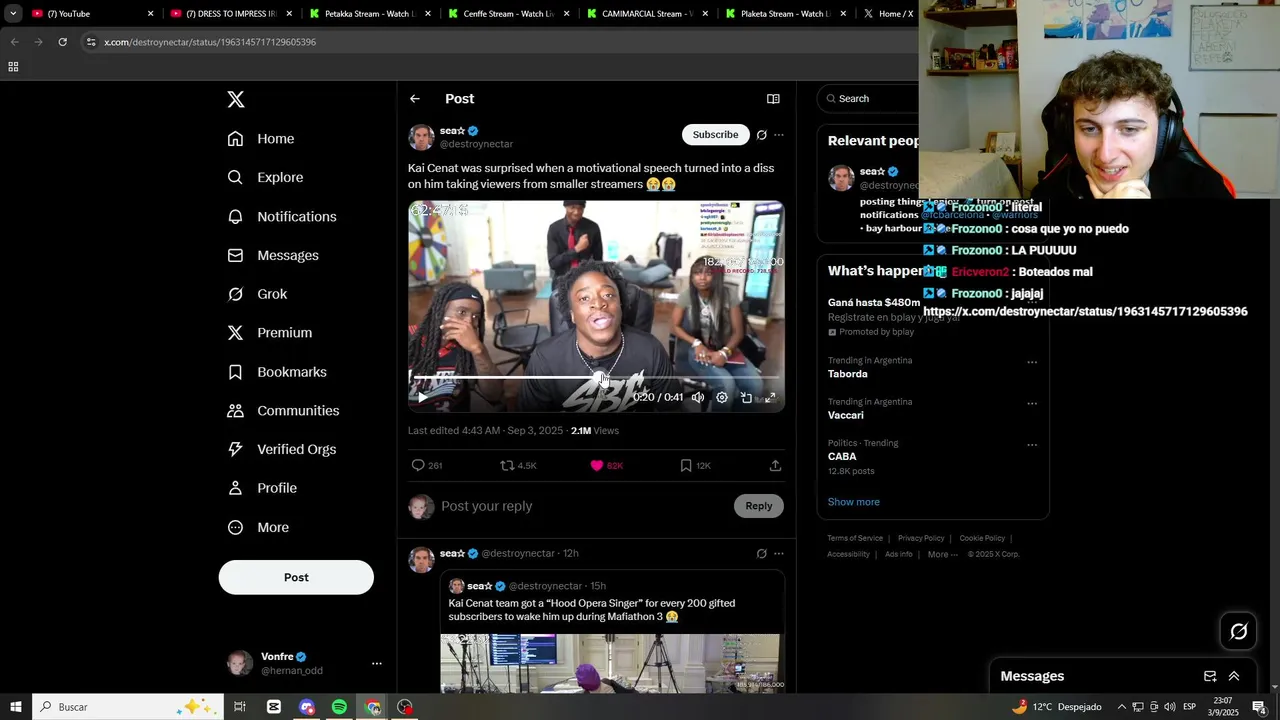The image size is (1280, 720).
Task: Mute the video volume
Action: click(x=698, y=397)
